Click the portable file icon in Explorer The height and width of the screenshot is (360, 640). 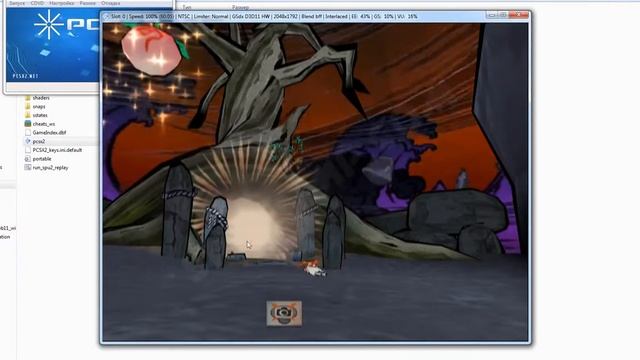[x=28, y=159]
